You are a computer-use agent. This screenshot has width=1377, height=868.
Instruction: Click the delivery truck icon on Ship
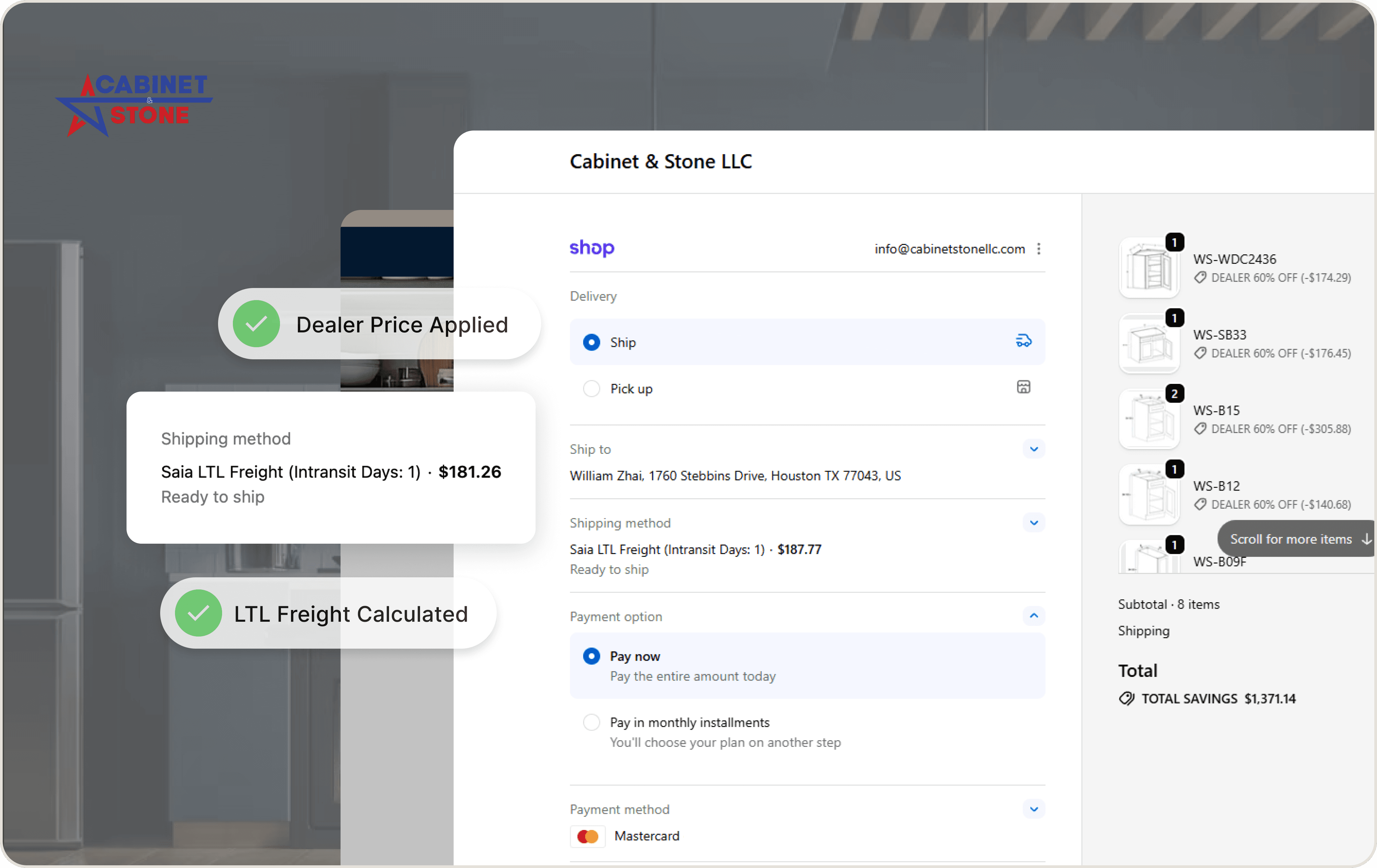[1023, 341]
